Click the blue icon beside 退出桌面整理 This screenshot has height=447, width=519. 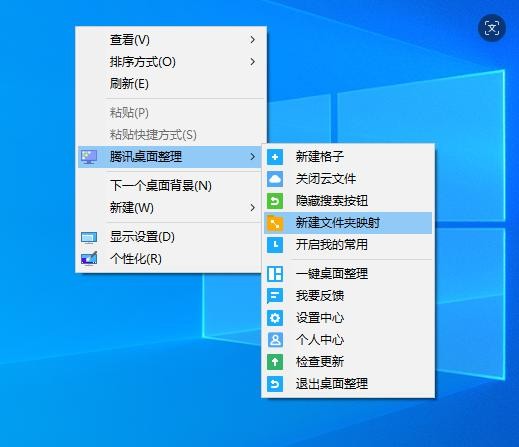coord(275,384)
